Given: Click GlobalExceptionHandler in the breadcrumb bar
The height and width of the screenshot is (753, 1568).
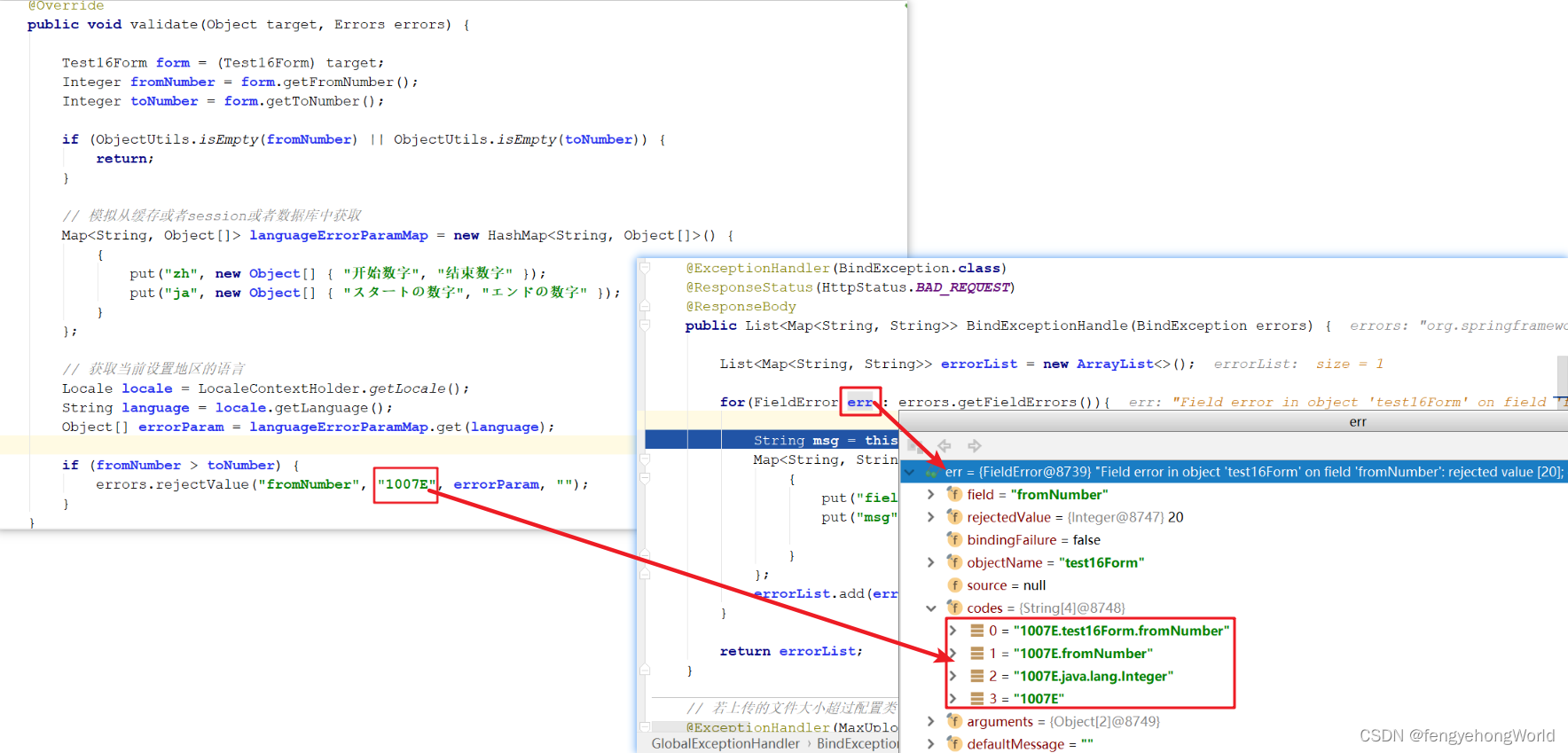Looking at the screenshot, I should 725,743.
